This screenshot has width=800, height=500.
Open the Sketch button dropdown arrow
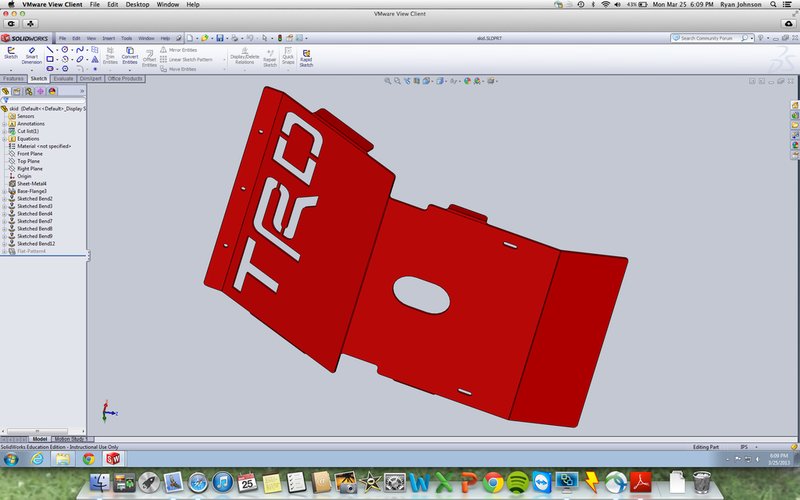[x=11, y=69]
